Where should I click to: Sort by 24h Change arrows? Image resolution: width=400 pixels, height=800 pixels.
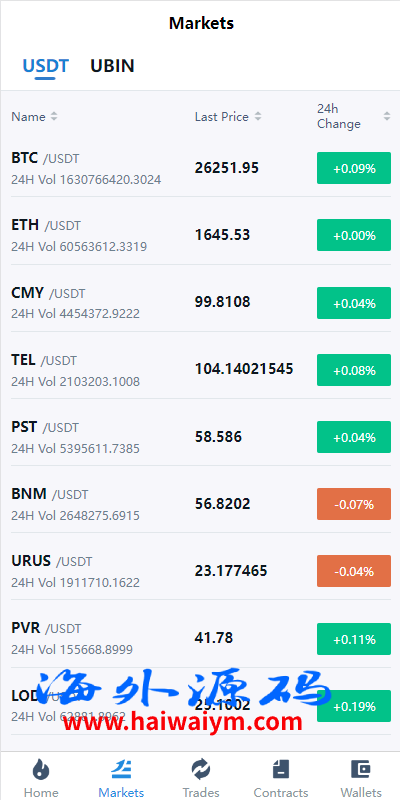[387, 117]
